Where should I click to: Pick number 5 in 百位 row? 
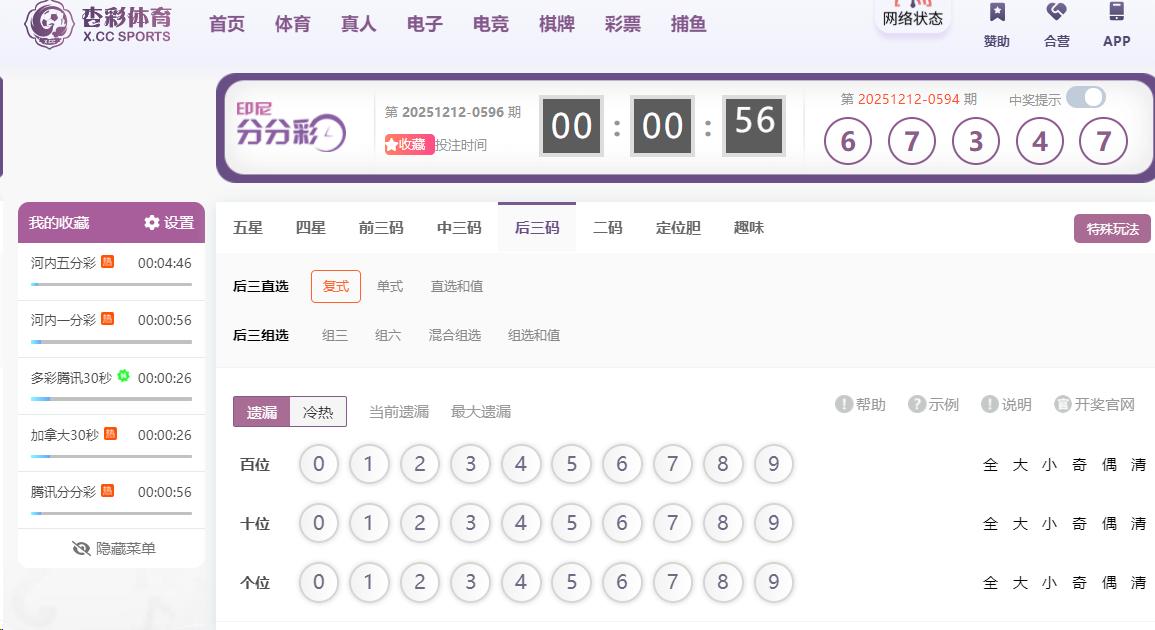tap(571, 465)
